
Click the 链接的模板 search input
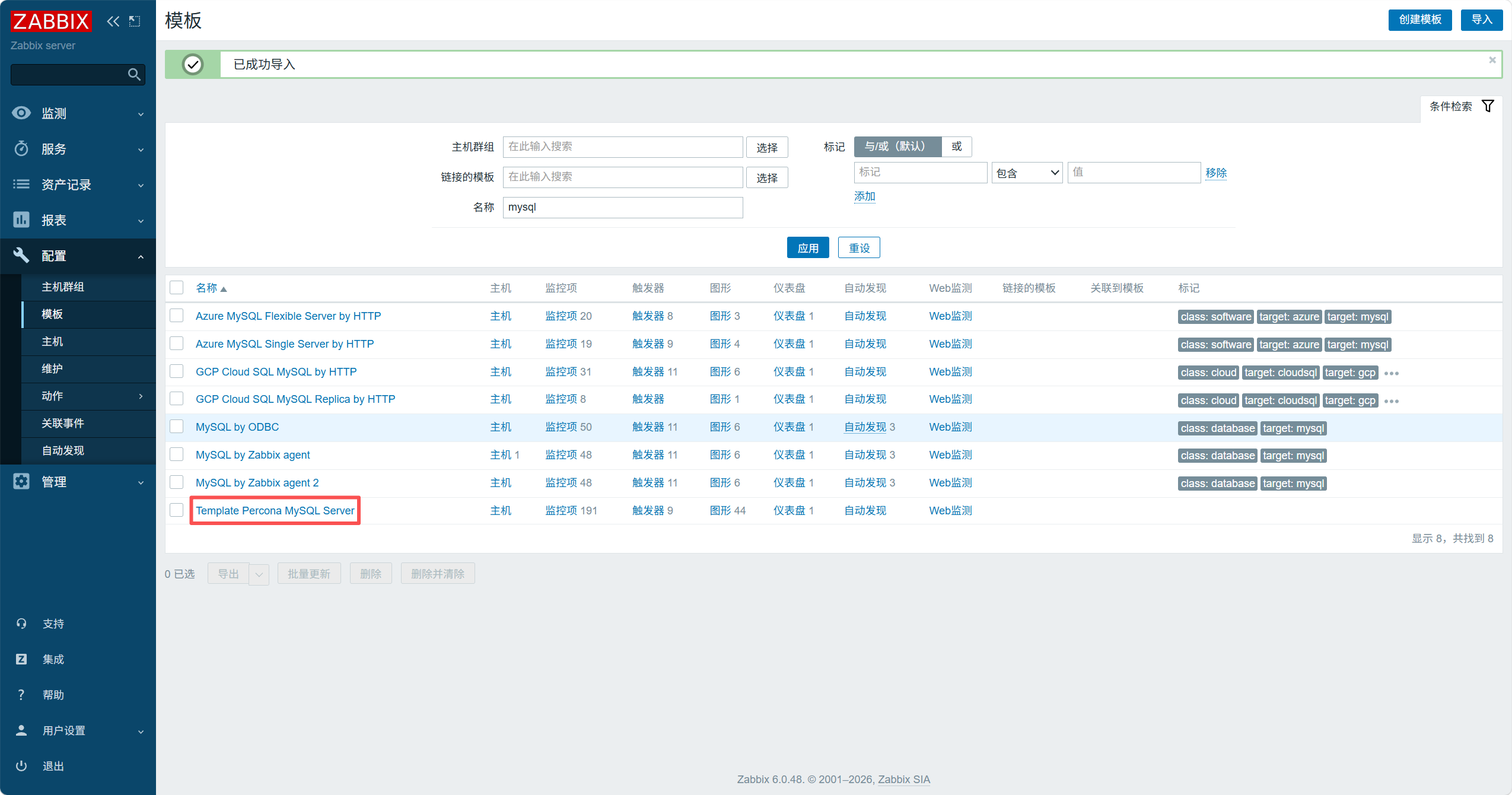click(x=623, y=177)
